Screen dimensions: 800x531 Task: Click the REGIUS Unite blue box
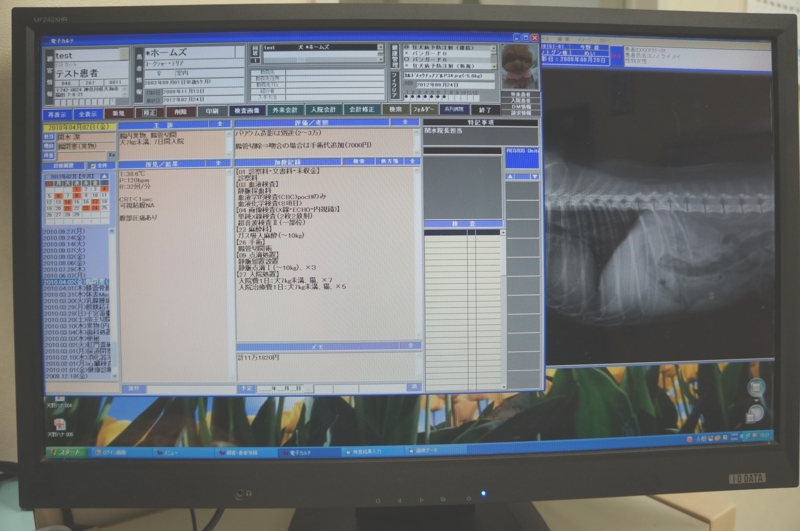click(x=522, y=158)
